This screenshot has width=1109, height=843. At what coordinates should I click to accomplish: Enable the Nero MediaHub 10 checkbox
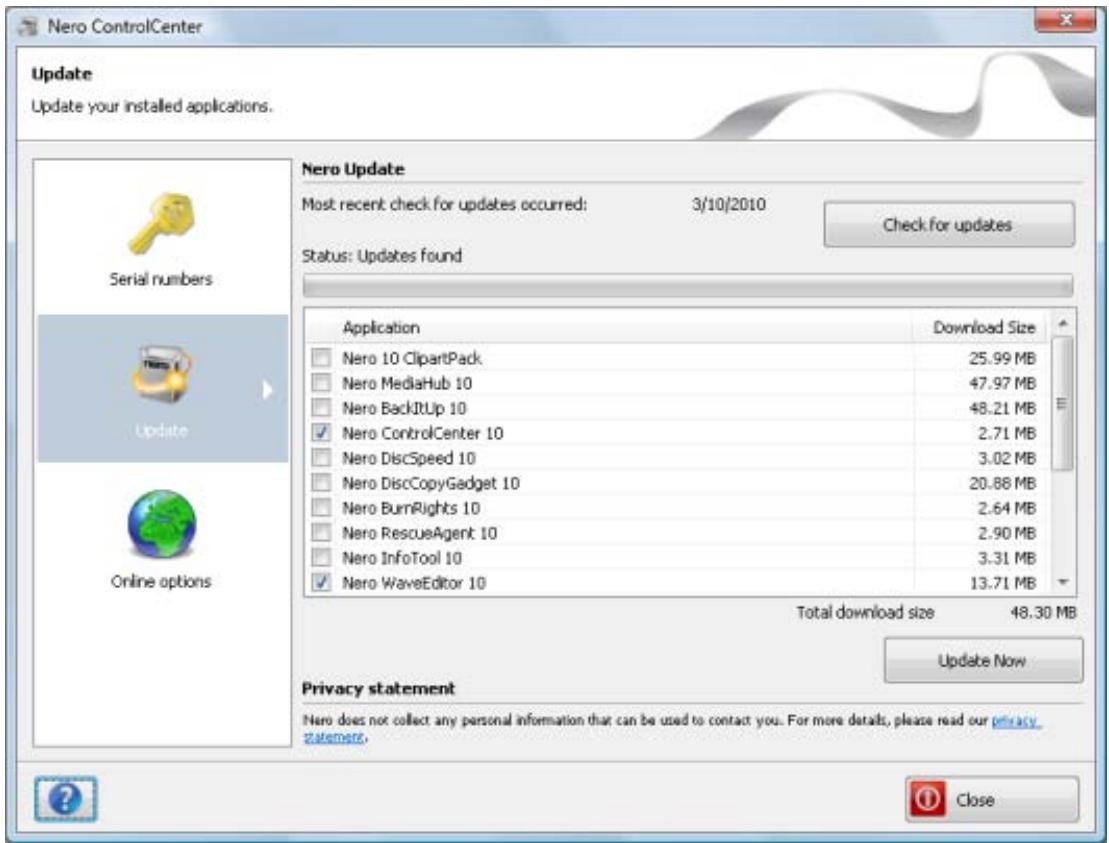coord(321,383)
